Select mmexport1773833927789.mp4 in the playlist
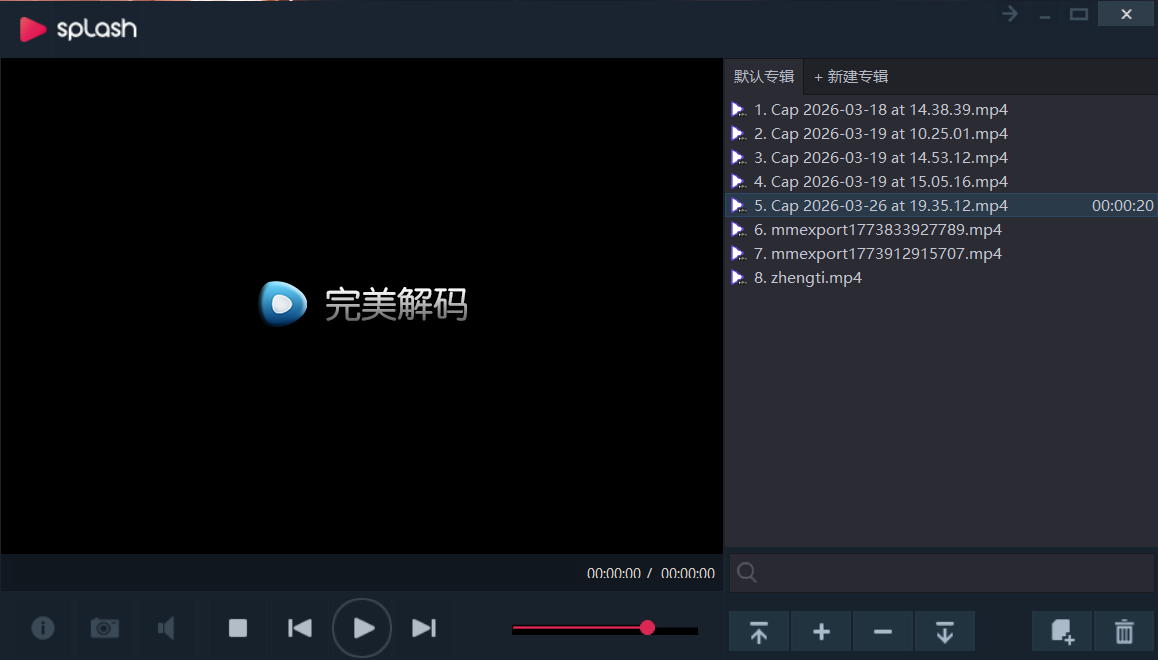This screenshot has height=660, width=1158. 878,229
